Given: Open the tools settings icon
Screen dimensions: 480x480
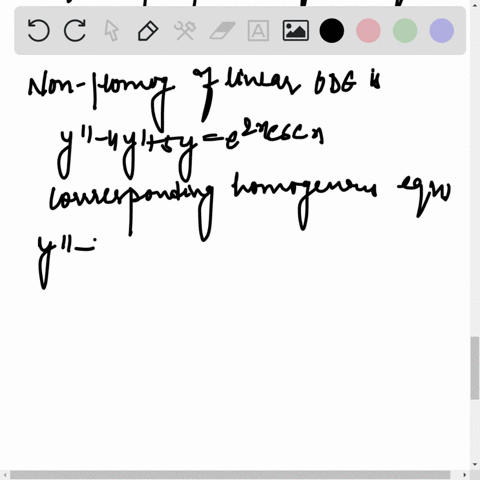Looking at the screenshot, I should tap(185, 31).
